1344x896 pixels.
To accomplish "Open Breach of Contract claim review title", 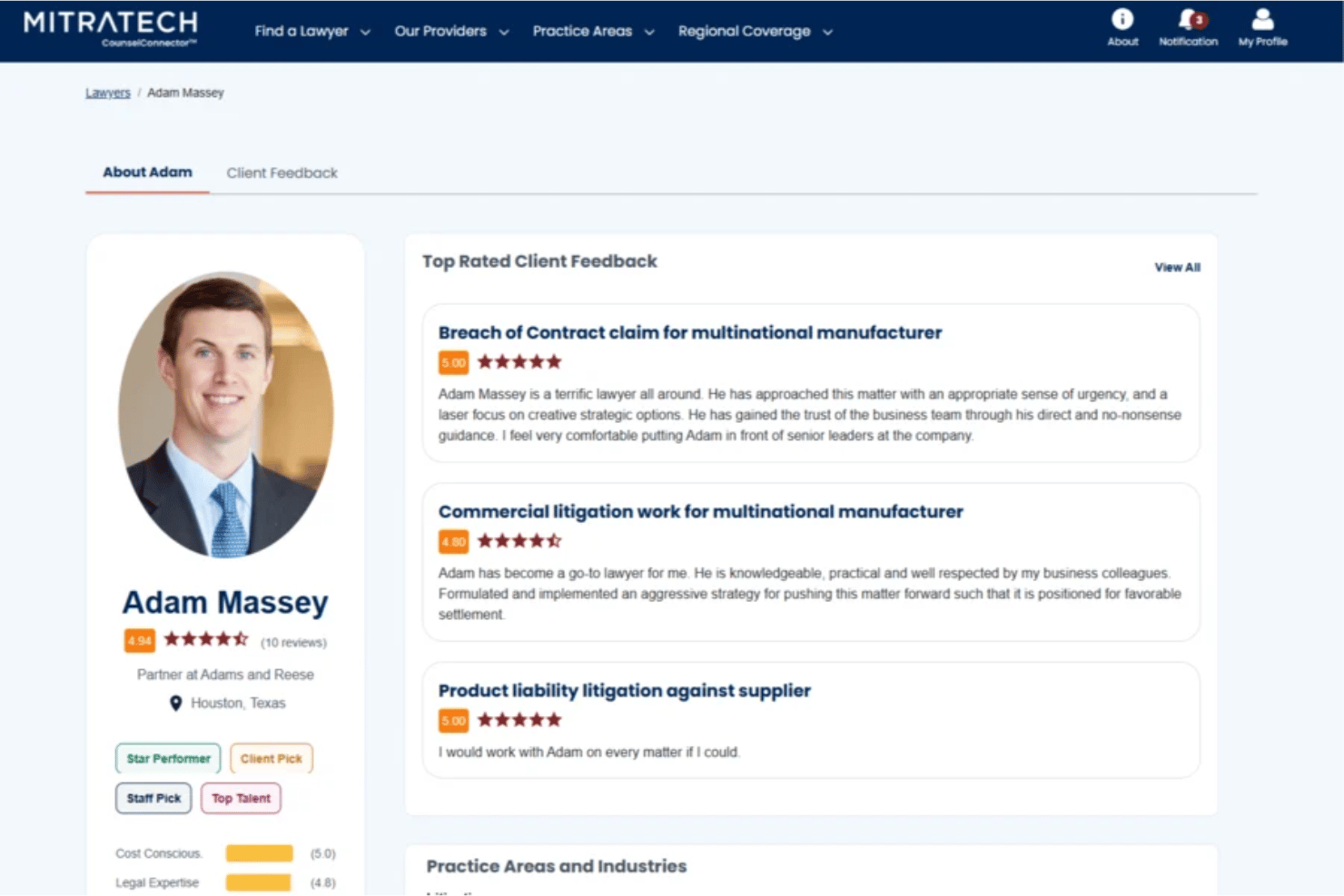I will coord(690,333).
